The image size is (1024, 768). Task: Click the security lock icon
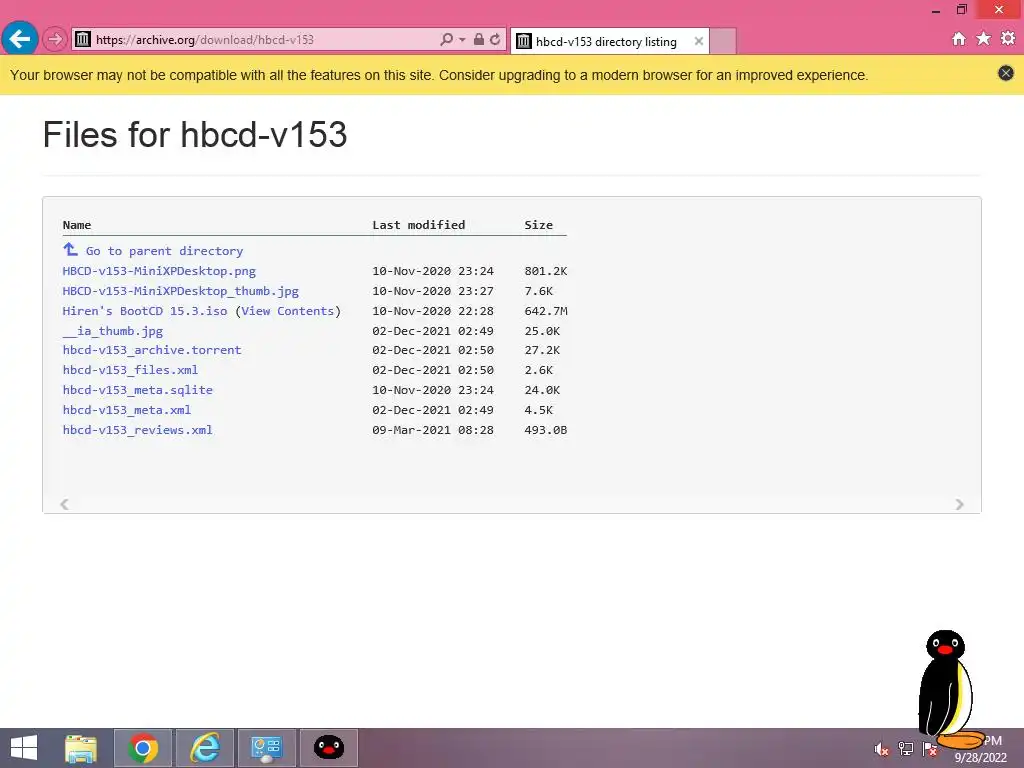[x=479, y=39]
